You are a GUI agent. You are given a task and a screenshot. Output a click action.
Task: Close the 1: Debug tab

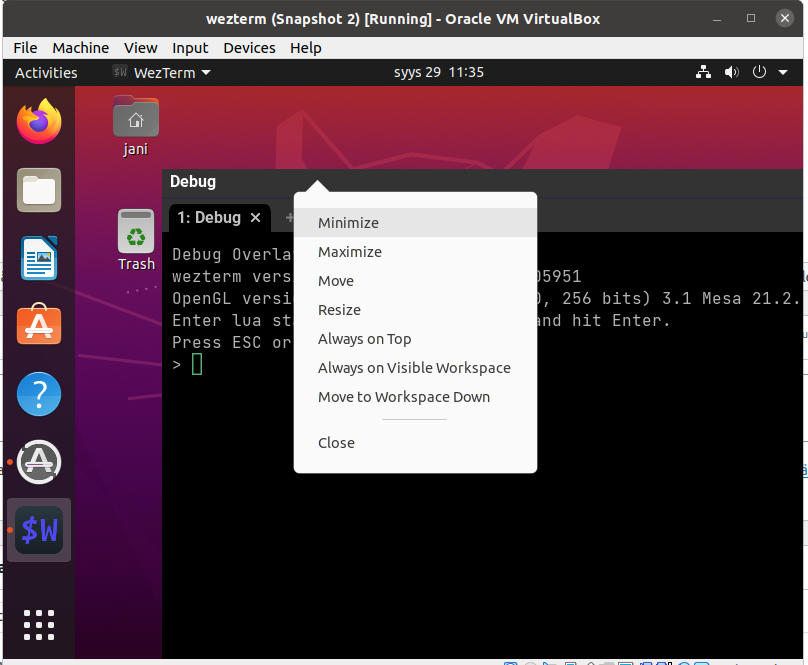pos(255,217)
